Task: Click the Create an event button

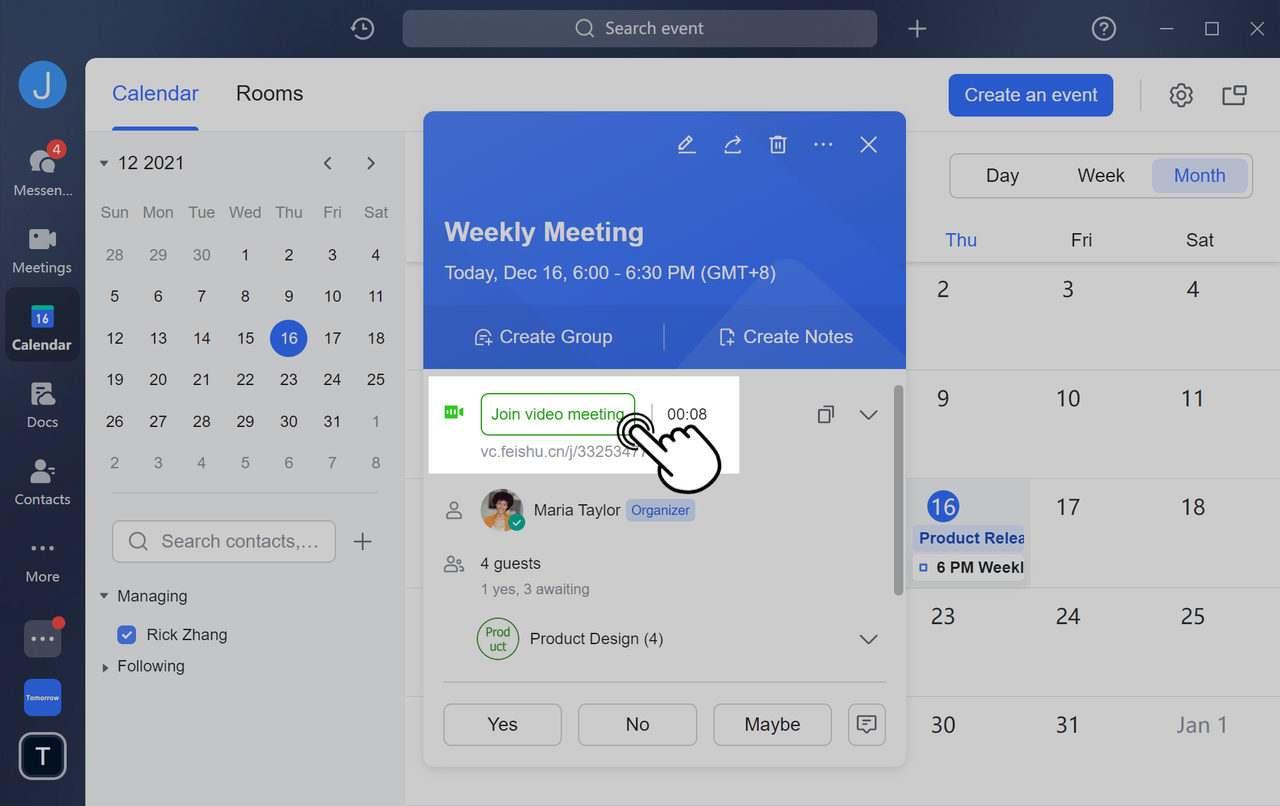Action: (x=1030, y=95)
